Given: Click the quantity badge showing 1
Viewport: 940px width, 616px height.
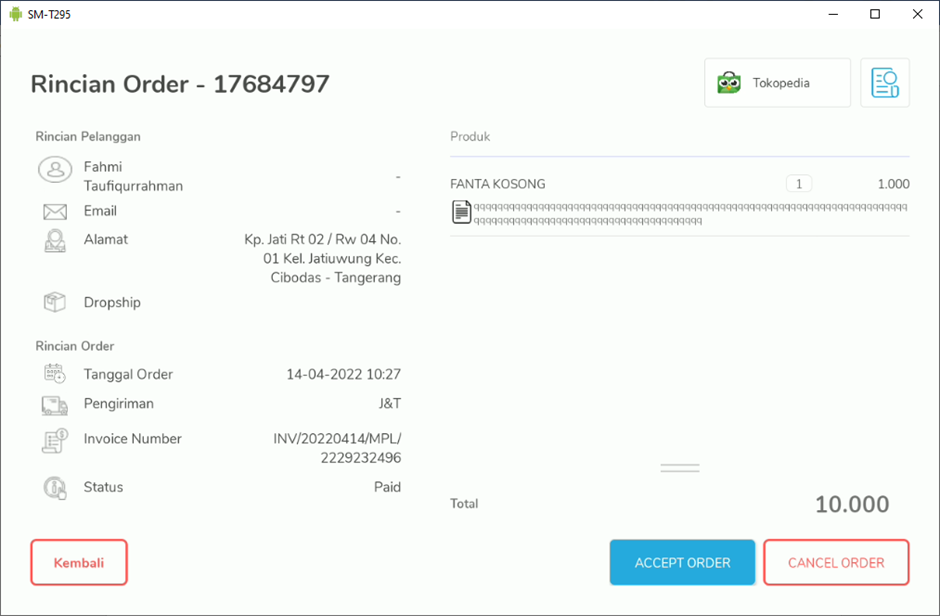Looking at the screenshot, I should click(x=798, y=184).
